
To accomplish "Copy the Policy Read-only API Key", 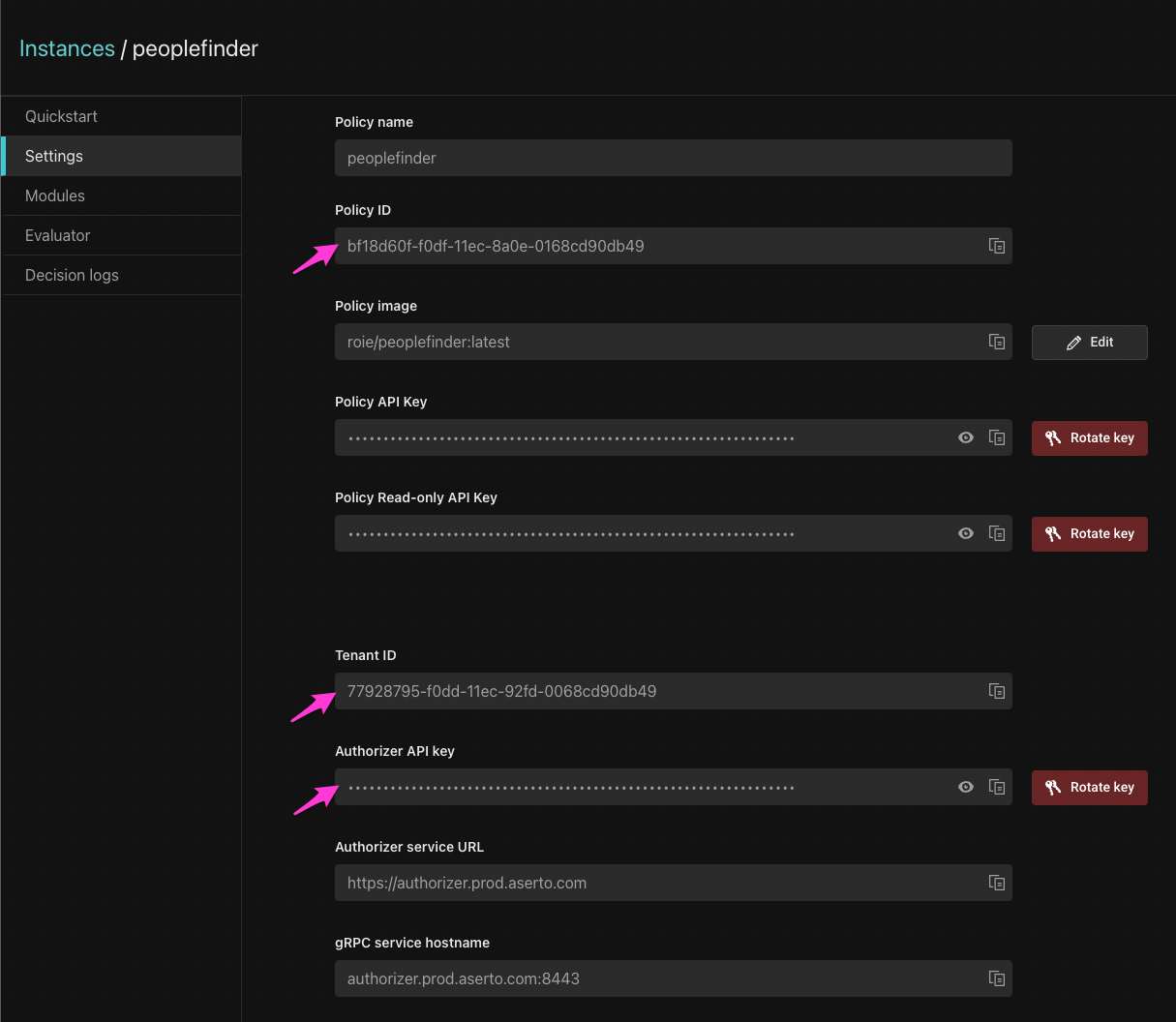I will pos(997,533).
